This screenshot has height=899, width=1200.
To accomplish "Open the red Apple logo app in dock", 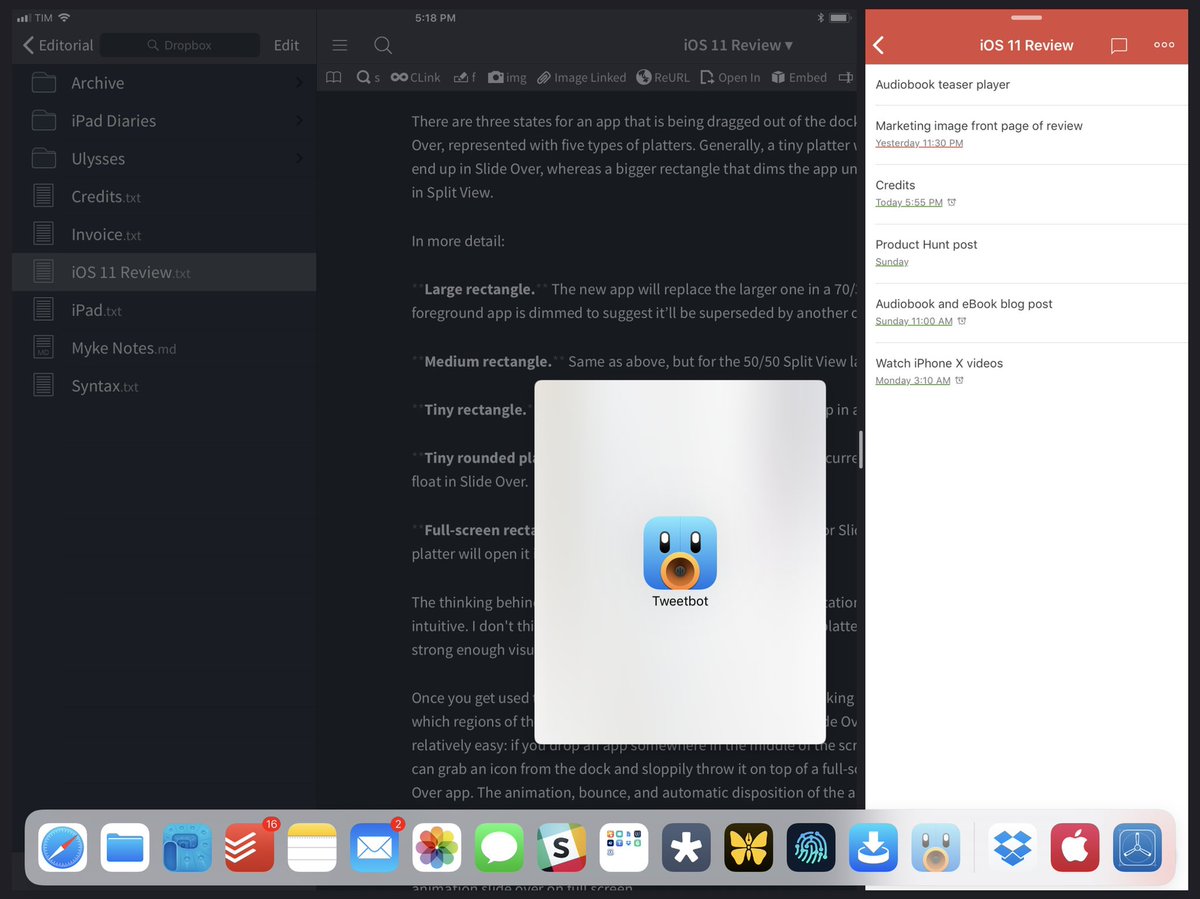I will (1075, 848).
